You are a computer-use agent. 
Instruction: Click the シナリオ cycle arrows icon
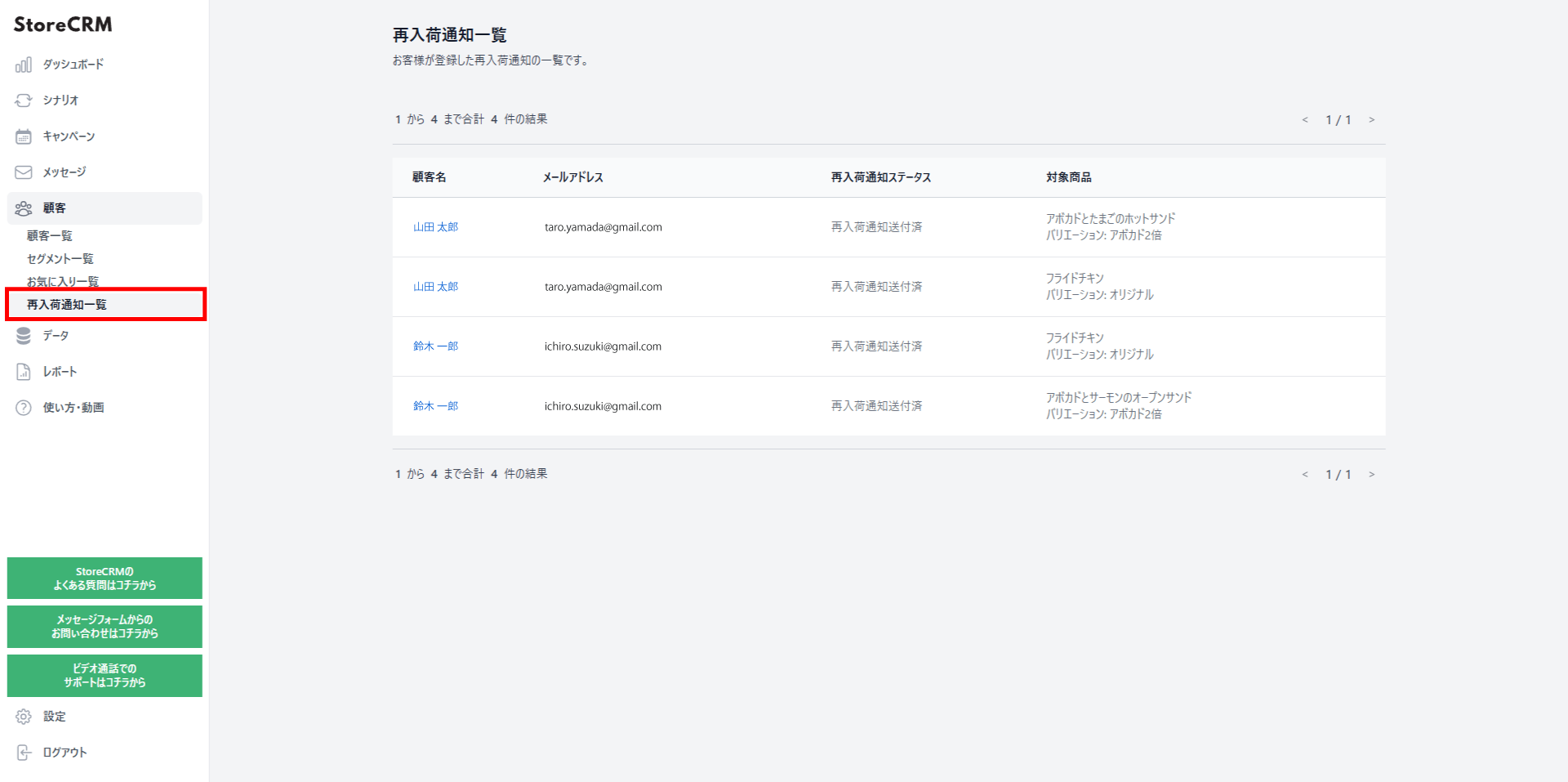point(24,101)
